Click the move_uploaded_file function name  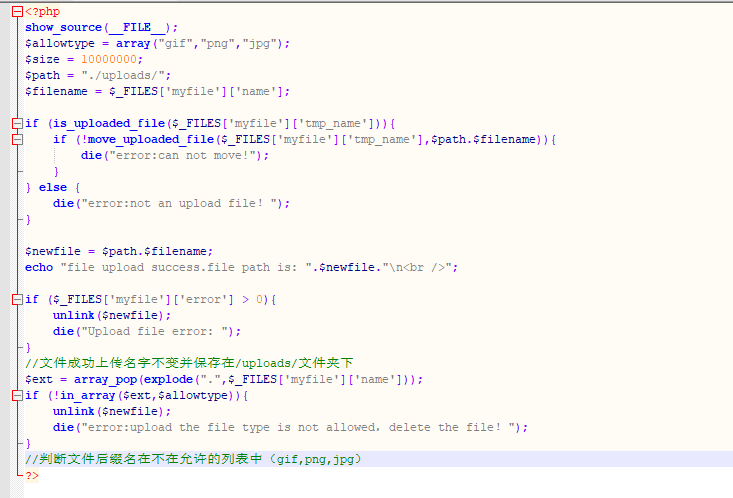(151, 139)
